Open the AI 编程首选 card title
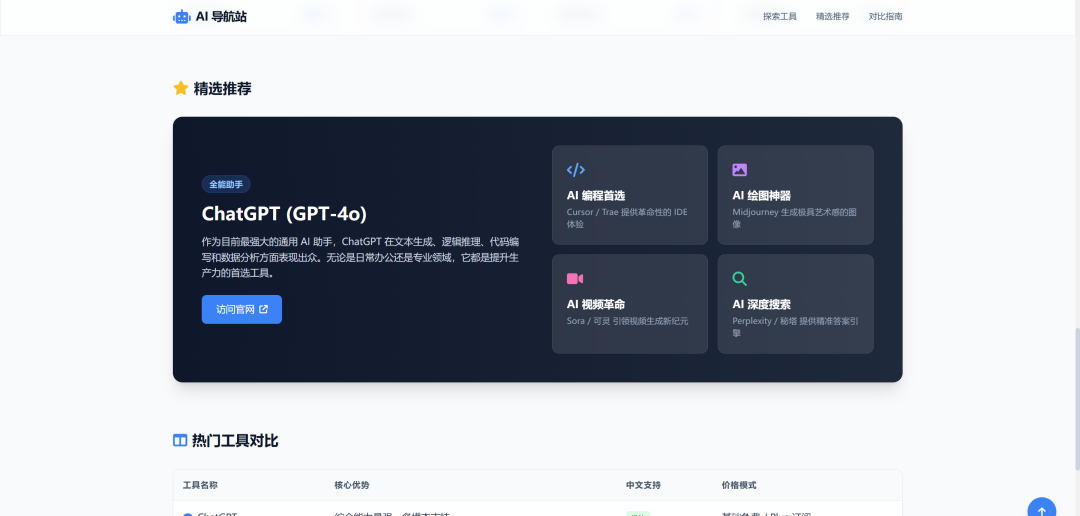 pos(596,196)
